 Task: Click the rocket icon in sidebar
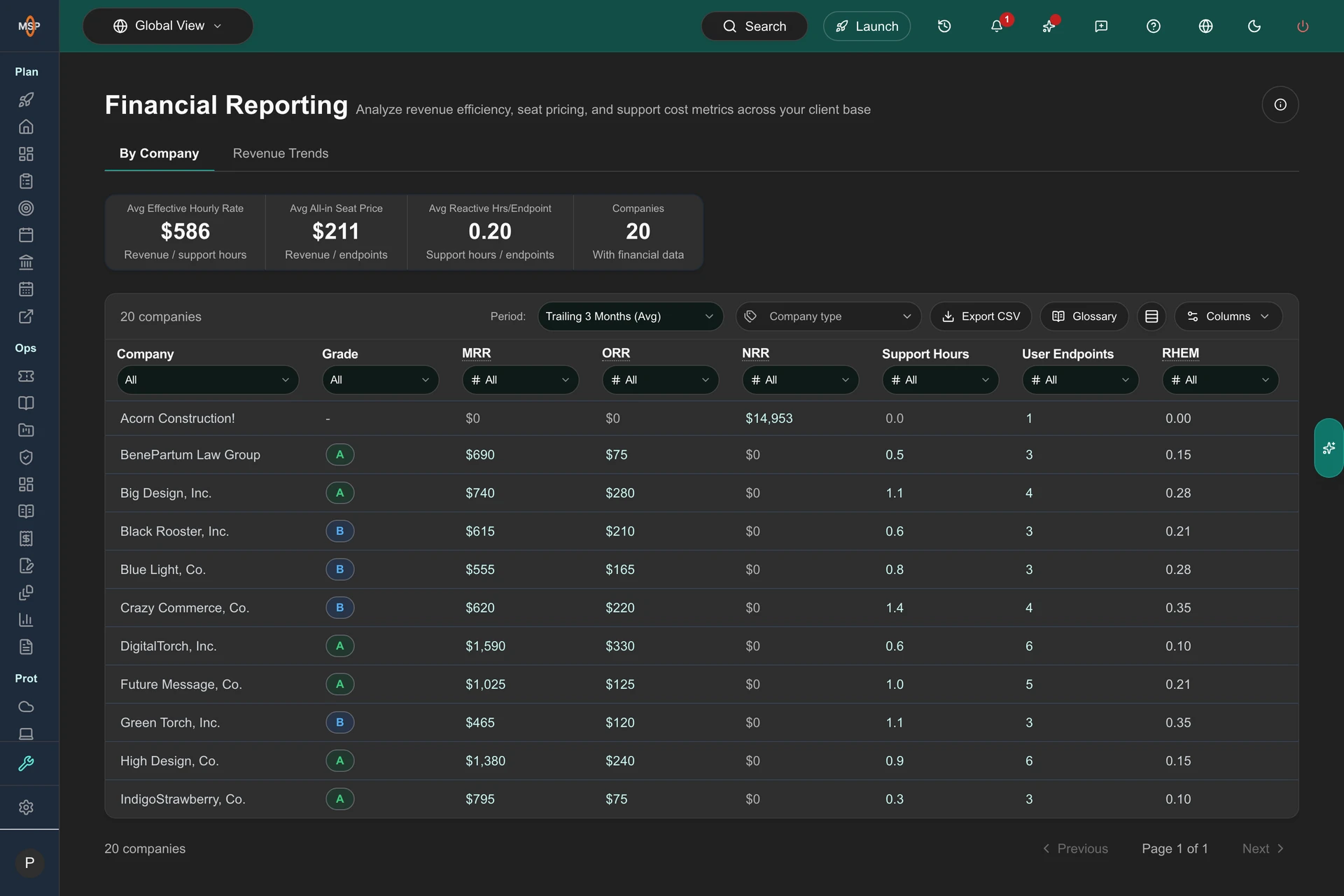click(x=26, y=99)
